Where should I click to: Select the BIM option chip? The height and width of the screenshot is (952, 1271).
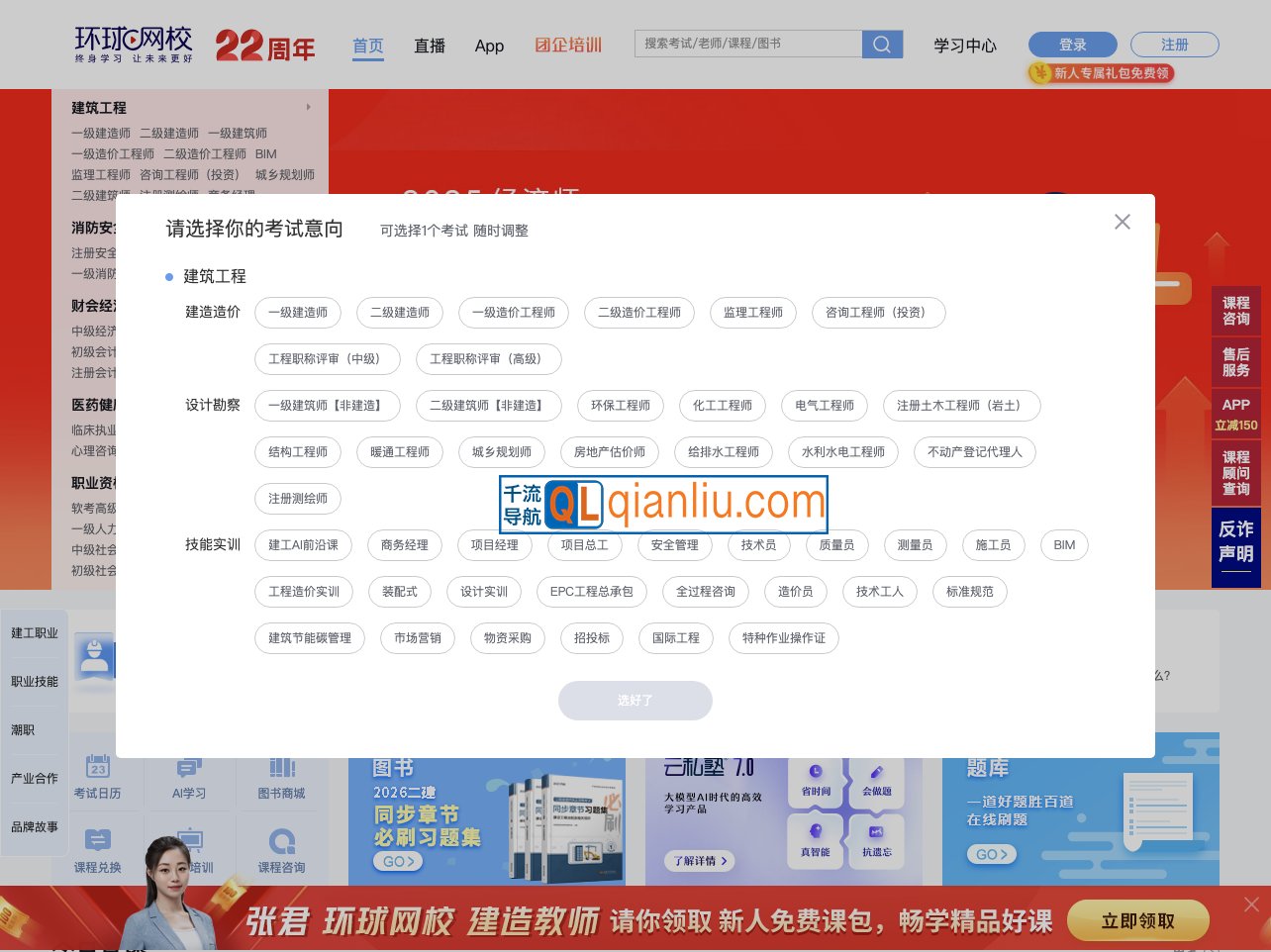tap(1064, 545)
